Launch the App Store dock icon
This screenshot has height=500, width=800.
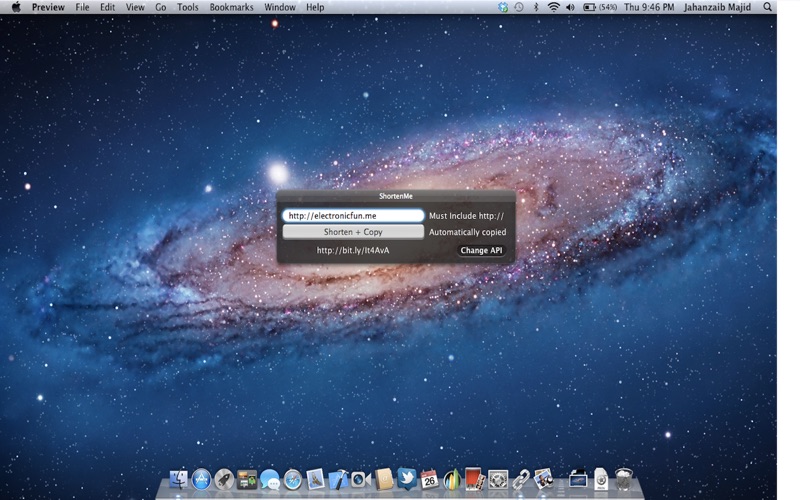pos(201,479)
